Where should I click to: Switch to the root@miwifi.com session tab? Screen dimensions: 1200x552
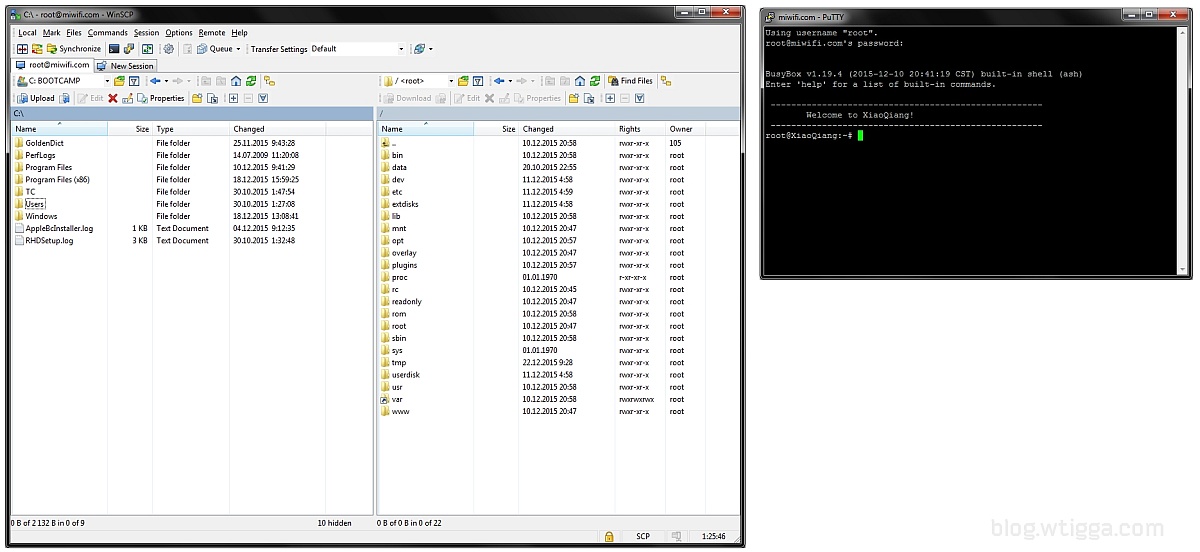coord(52,65)
